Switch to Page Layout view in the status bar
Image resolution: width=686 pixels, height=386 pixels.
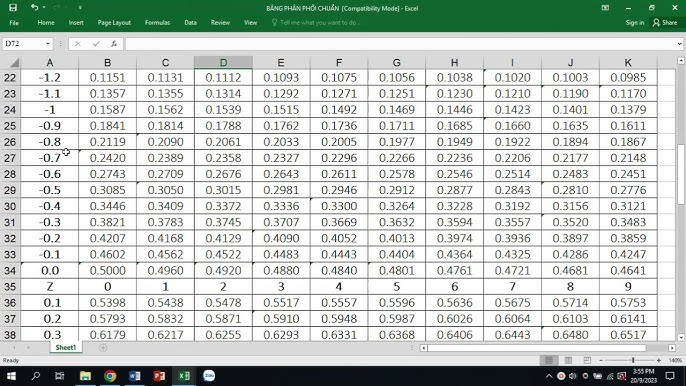pyautogui.click(x=568, y=360)
